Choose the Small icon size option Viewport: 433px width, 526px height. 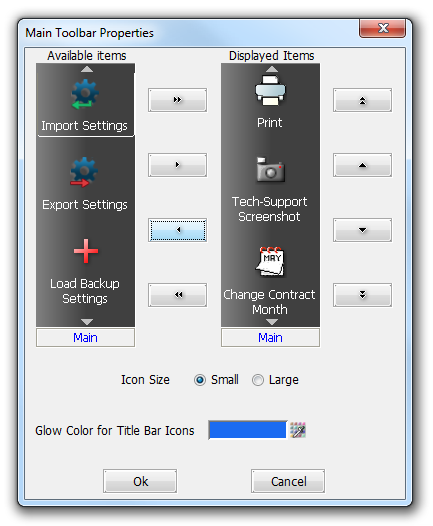tap(200, 380)
